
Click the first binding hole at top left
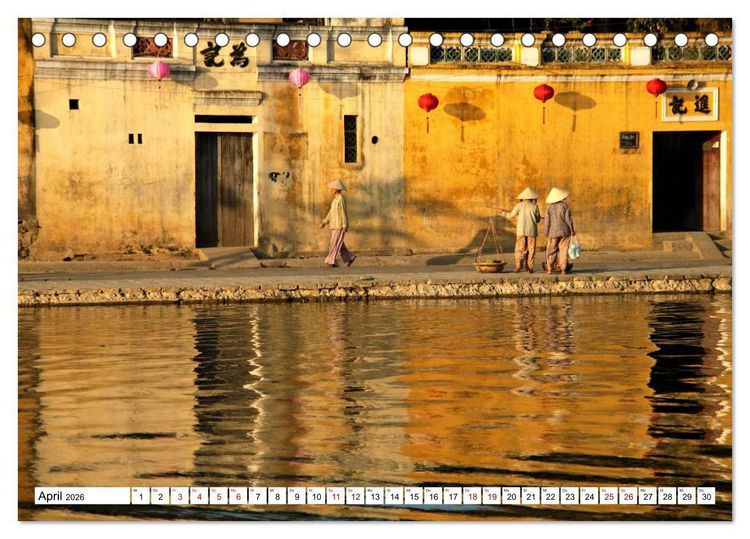tap(38, 40)
